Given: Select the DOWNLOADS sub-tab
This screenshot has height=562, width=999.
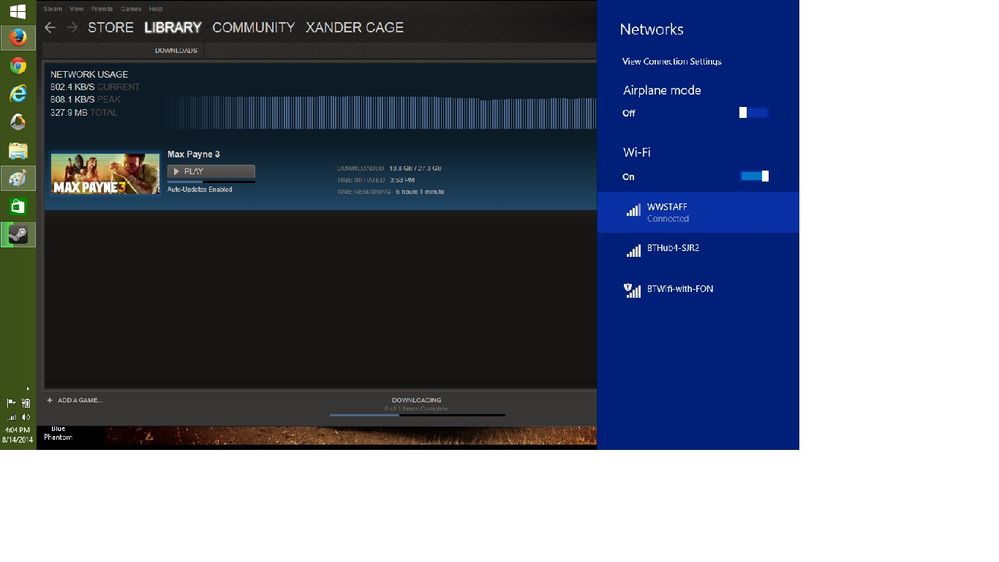Looking at the screenshot, I should [176, 50].
